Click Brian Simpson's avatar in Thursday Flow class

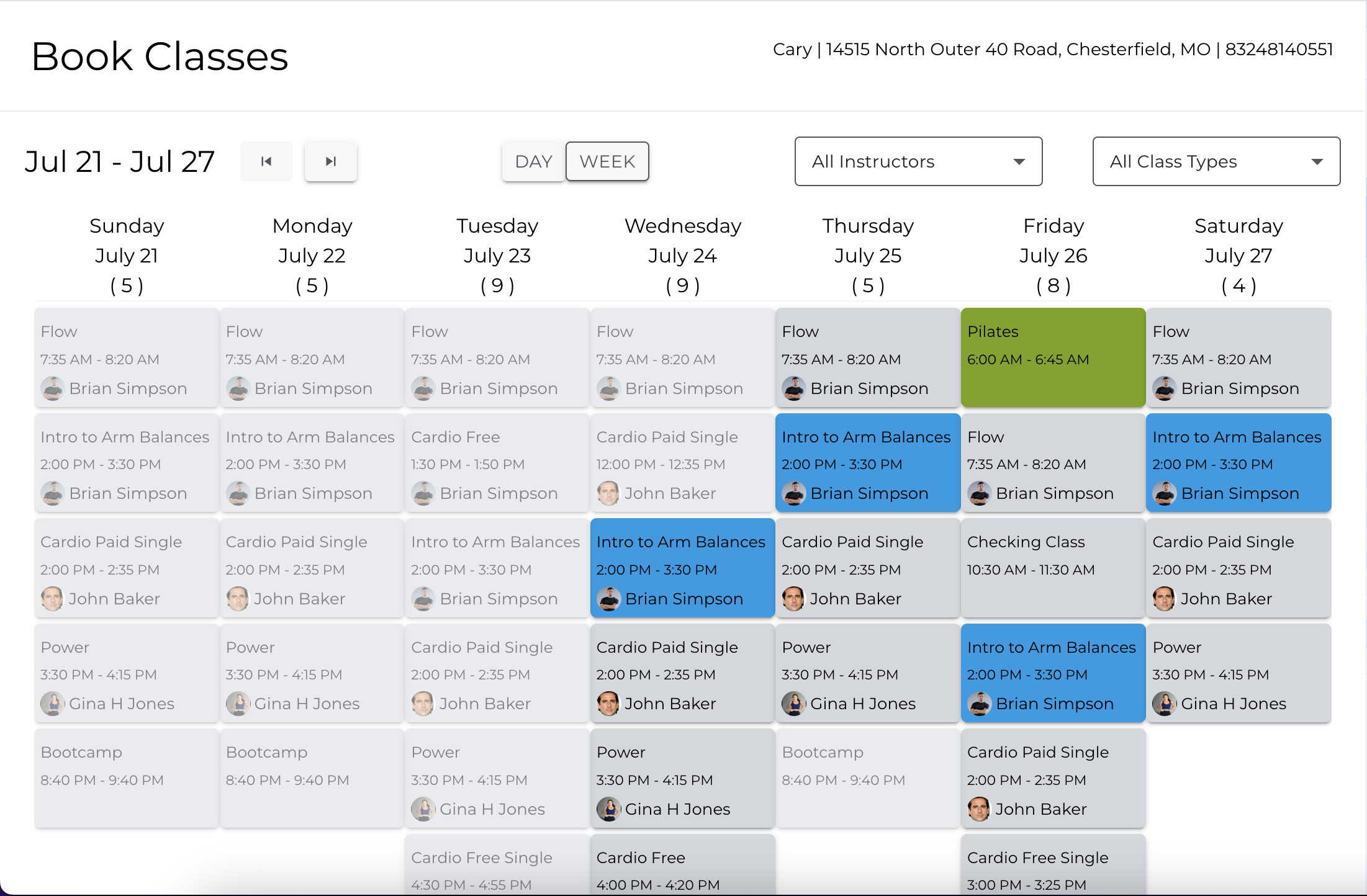click(x=794, y=388)
